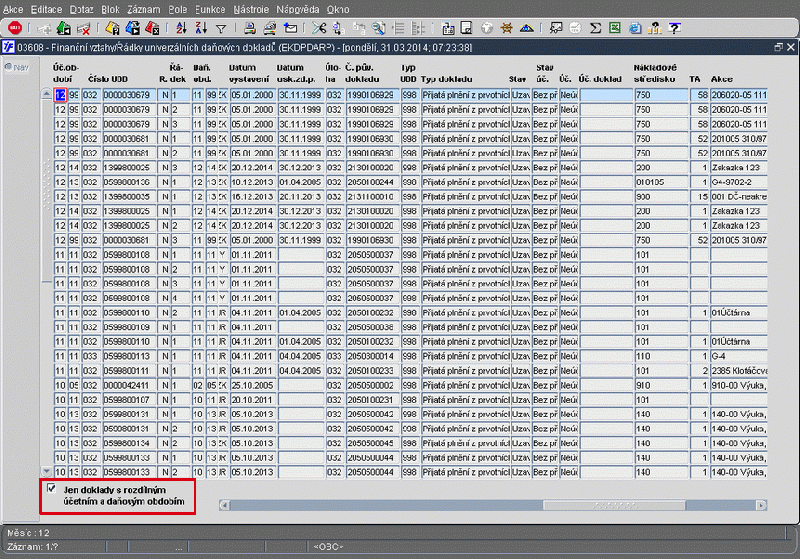This screenshot has width=800, height=559.
Task: Click the table scroll down arrow
Action: 46,471
